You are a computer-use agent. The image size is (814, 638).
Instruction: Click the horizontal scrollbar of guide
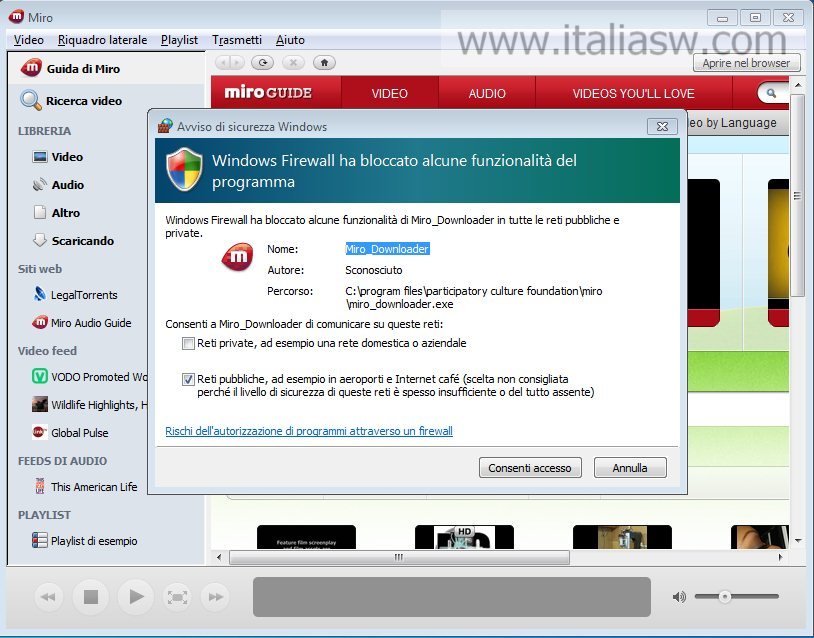(399, 558)
